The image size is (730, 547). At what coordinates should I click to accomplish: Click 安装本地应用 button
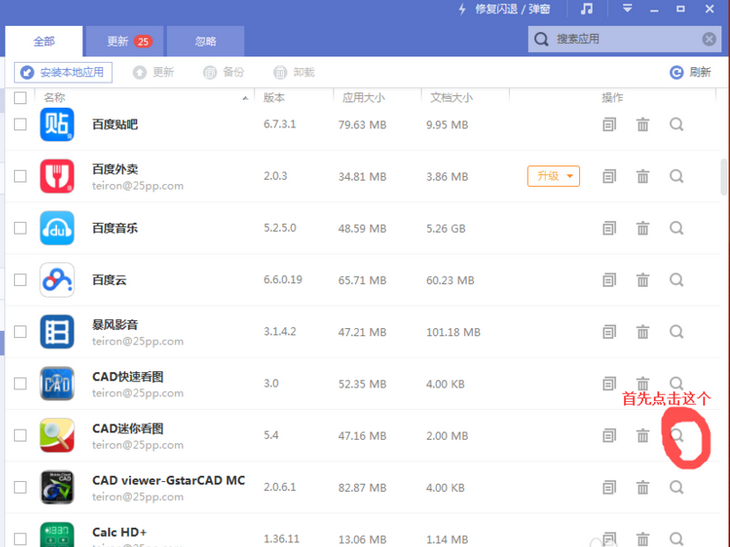tap(63, 72)
